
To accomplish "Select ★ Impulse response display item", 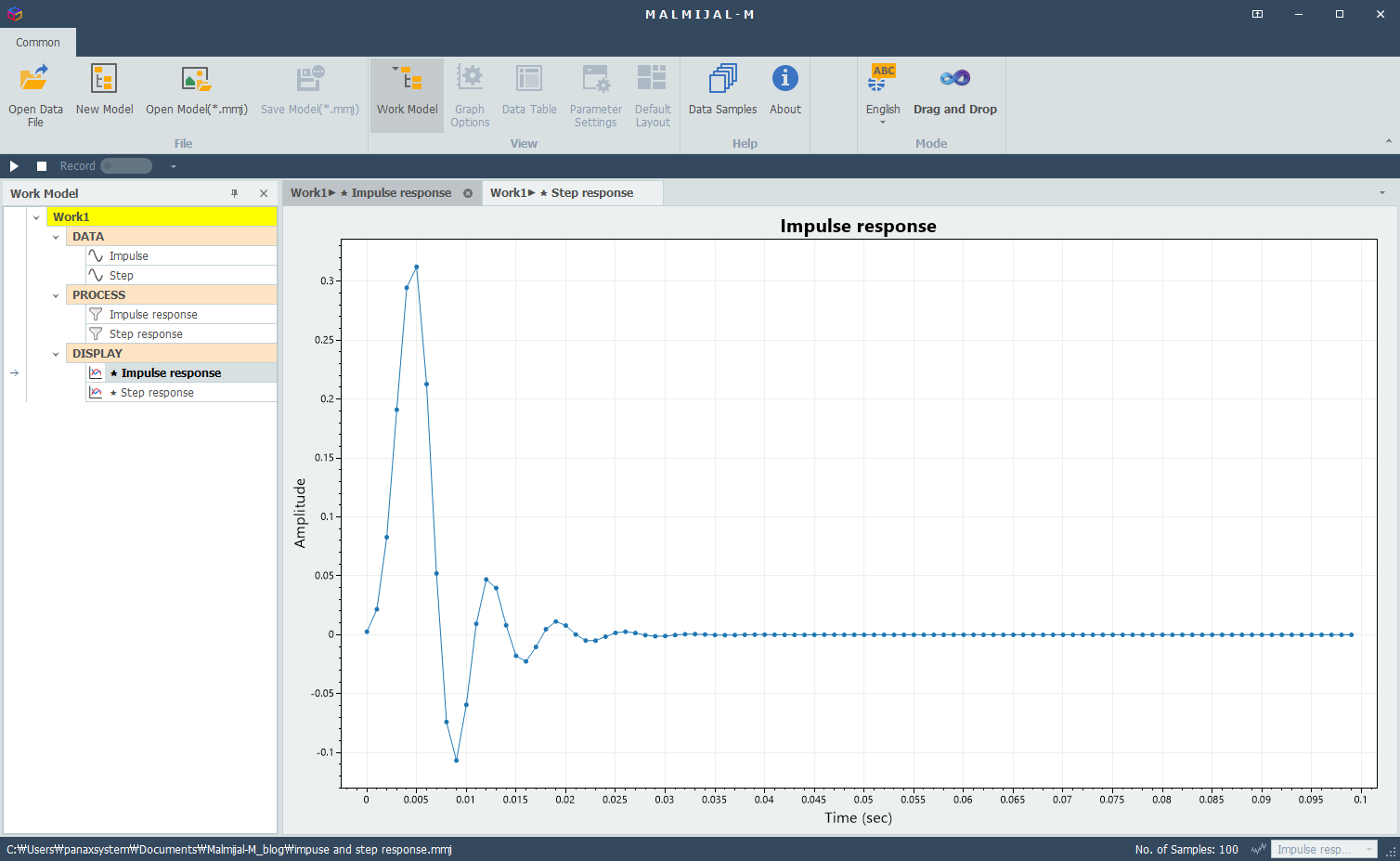I will [x=181, y=372].
